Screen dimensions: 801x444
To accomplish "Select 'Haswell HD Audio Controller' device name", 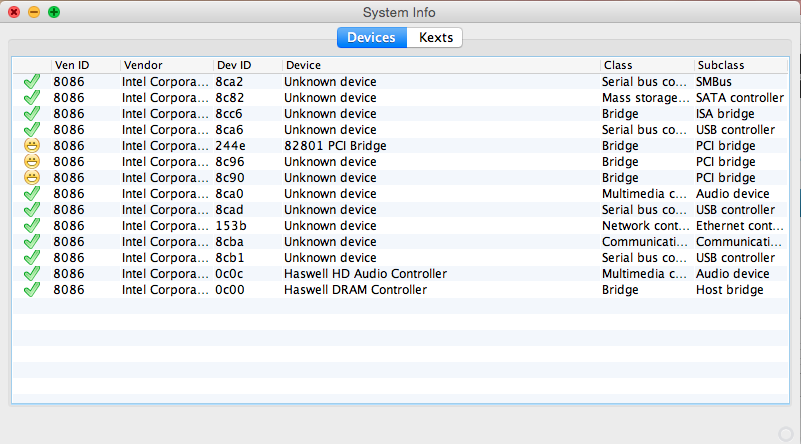I will point(365,274).
